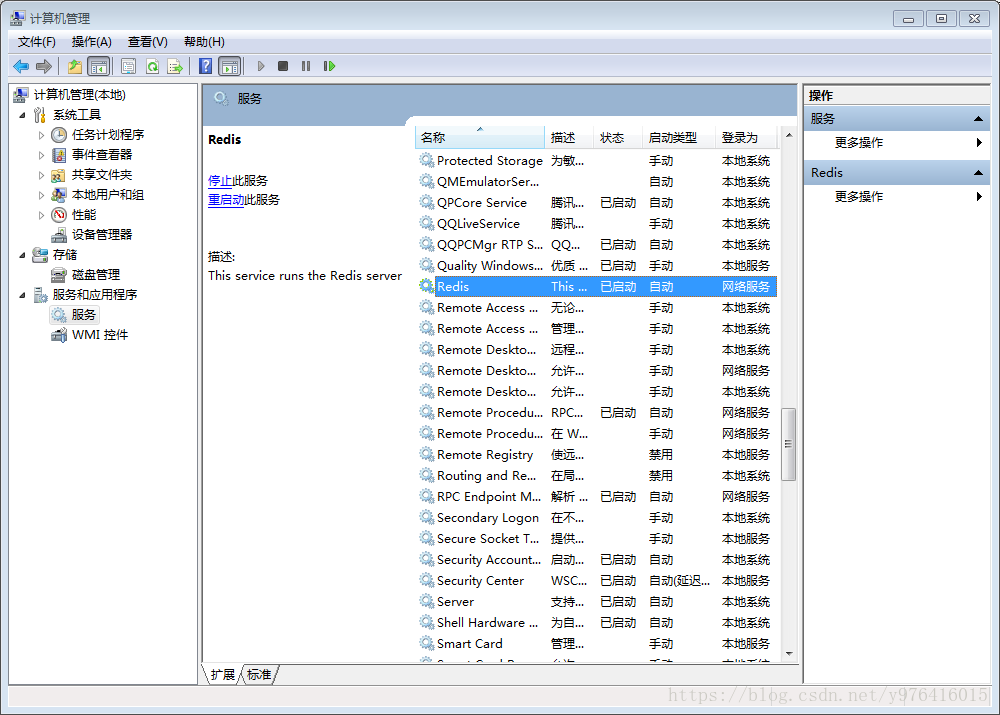
Task: Select 计算机管理(本地) root node
Action: pos(80,95)
